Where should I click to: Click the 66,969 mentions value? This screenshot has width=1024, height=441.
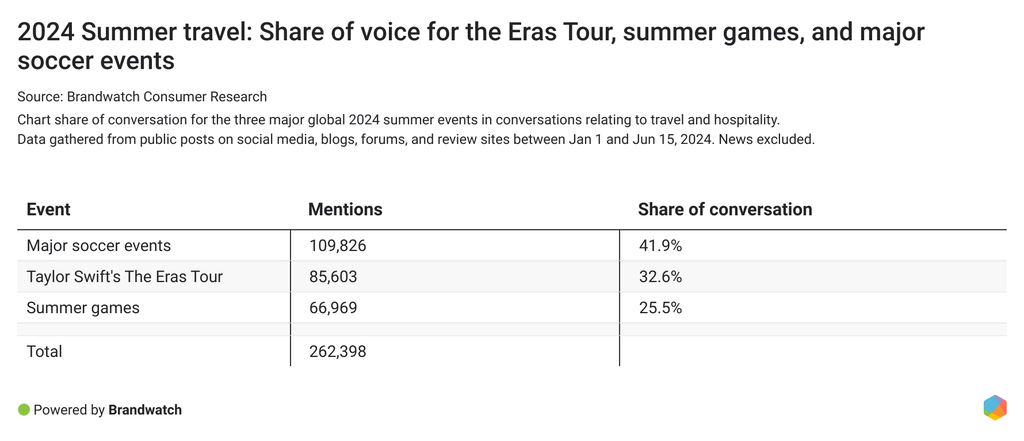(x=333, y=308)
